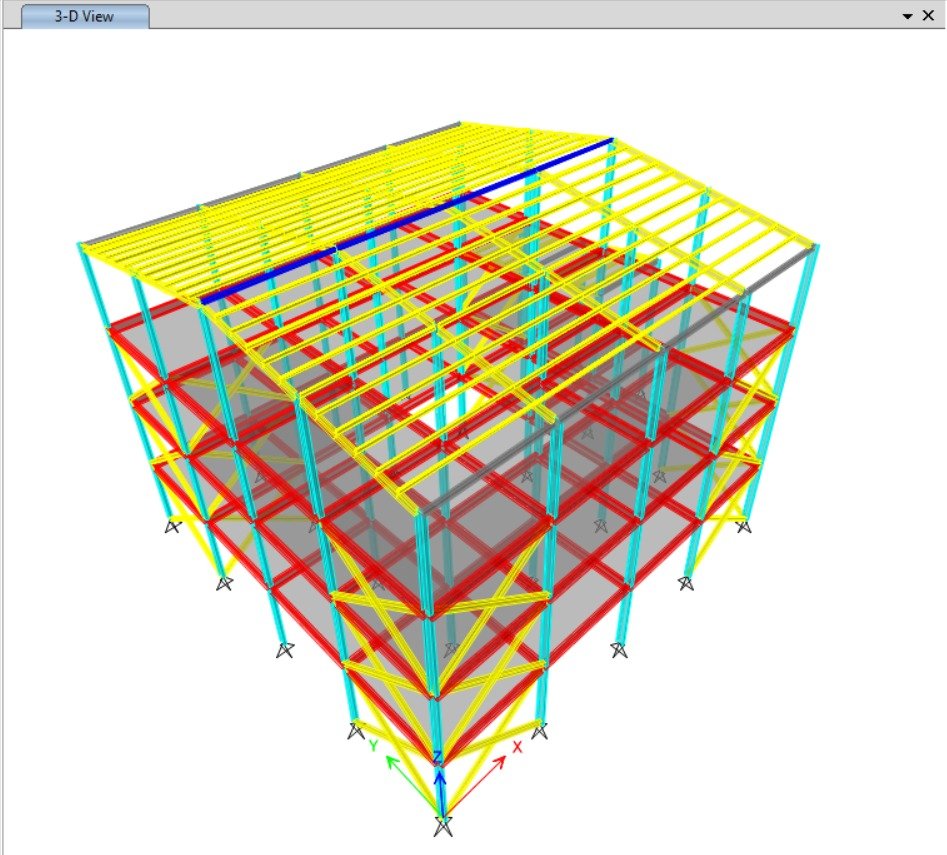Select the support at the axis origin

pyautogui.click(x=442, y=826)
